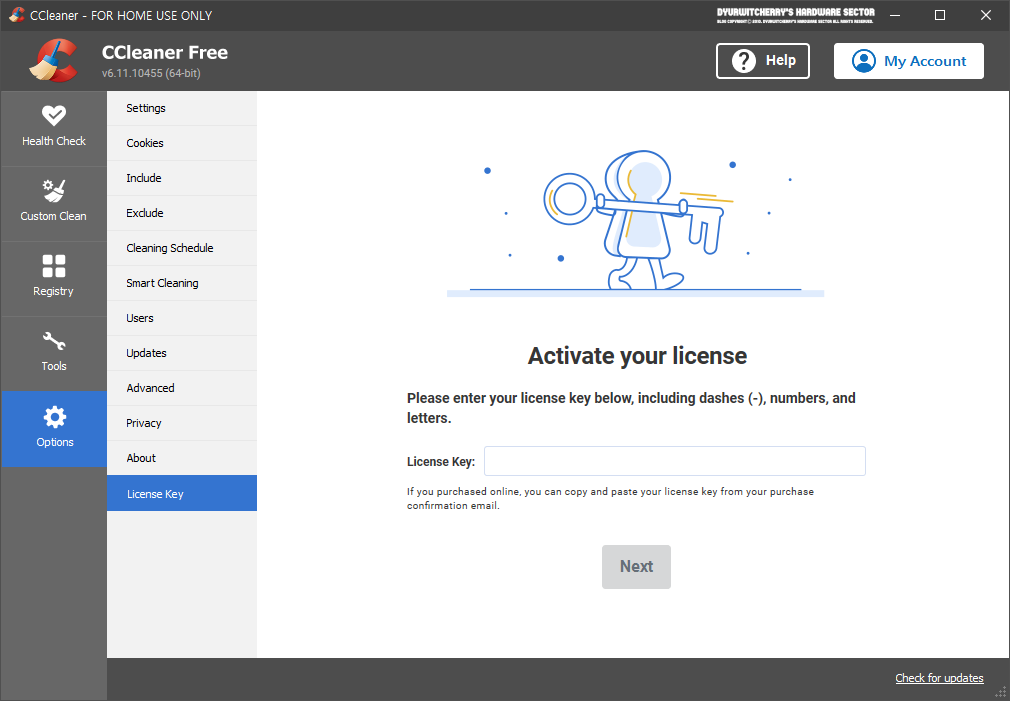Open About options page
This screenshot has width=1010, height=701.
pos(182,458)
